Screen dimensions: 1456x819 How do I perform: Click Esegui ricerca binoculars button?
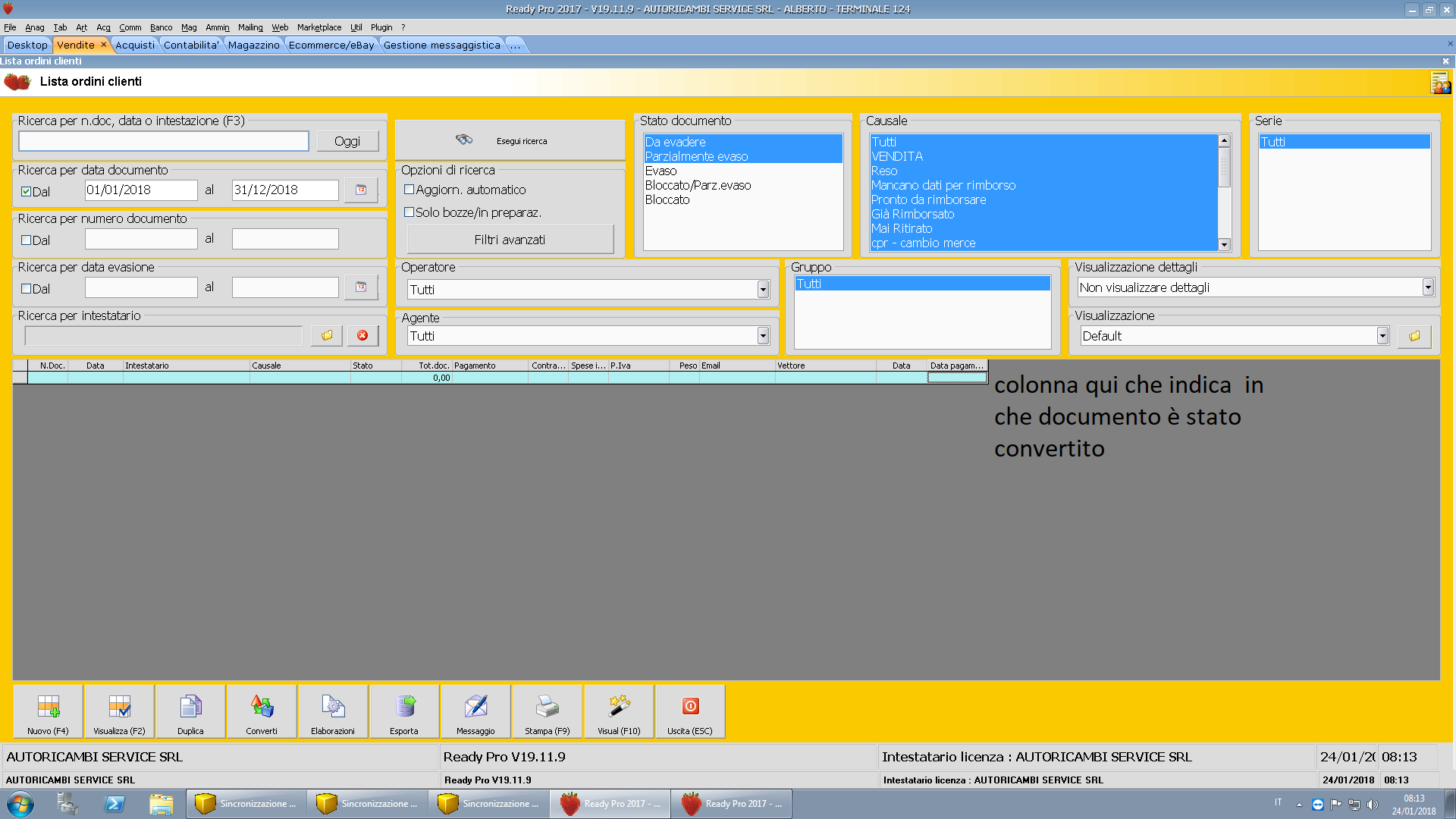click(x=510, y=140)
